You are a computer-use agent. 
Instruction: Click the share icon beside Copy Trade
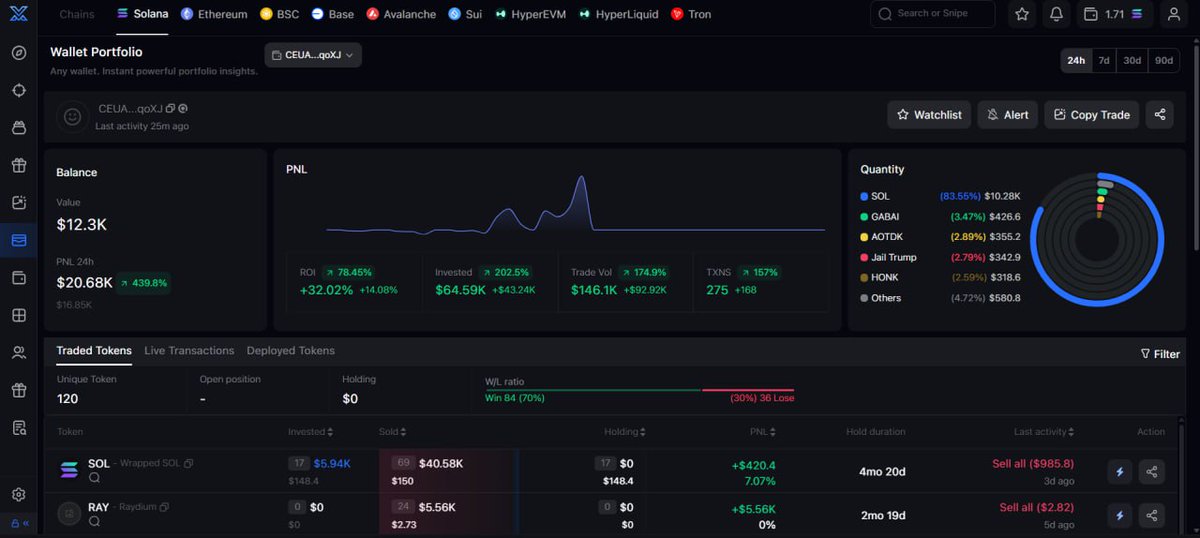point(1160,115)
